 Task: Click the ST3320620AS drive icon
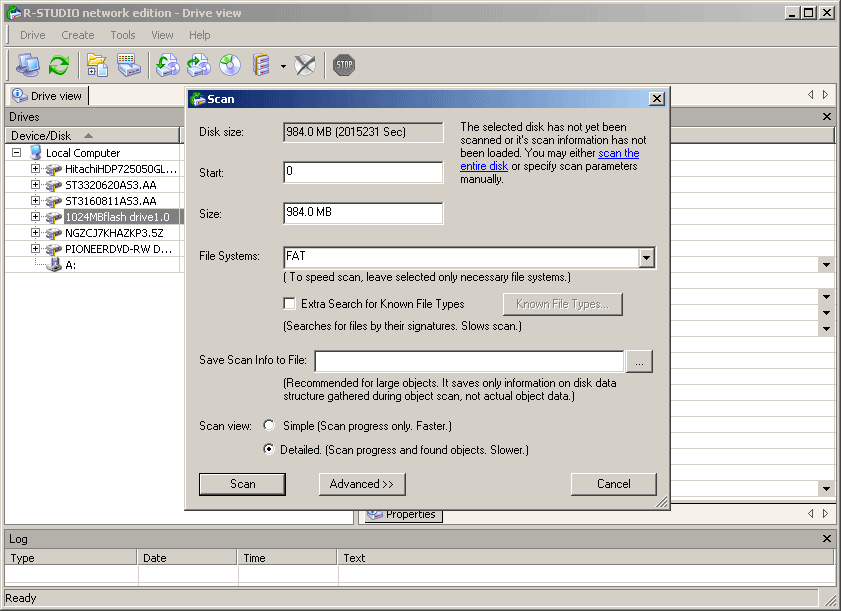point(54,186)
